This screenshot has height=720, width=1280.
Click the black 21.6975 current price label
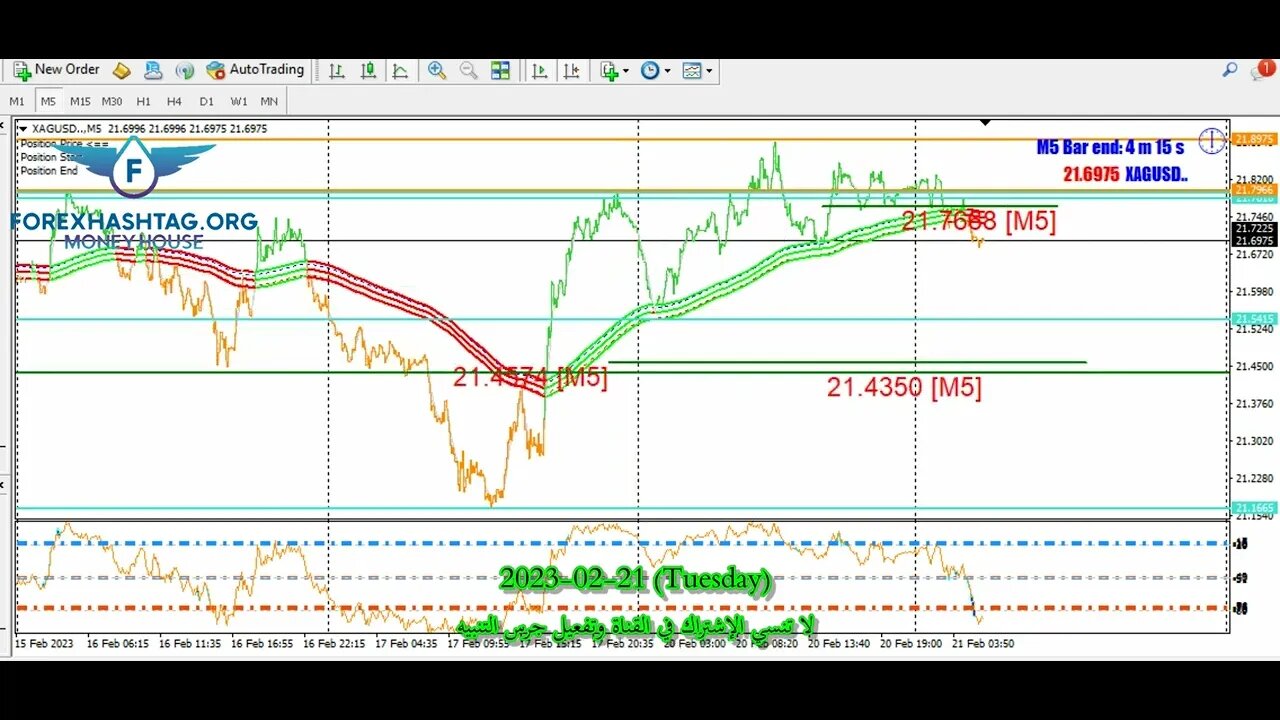click(1253, 241)
